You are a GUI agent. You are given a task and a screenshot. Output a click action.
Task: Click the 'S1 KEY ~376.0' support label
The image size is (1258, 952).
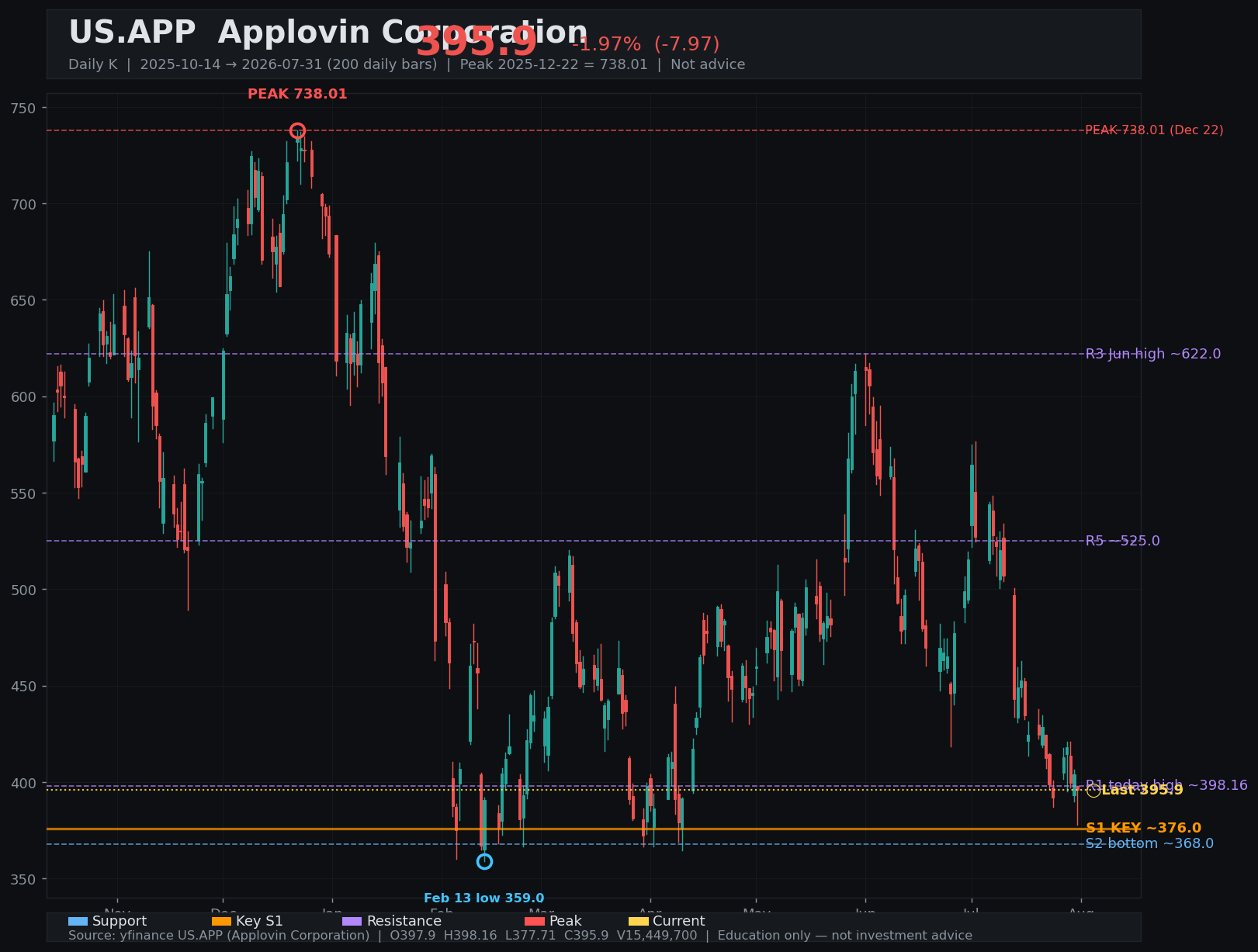tap(1143, 829)
